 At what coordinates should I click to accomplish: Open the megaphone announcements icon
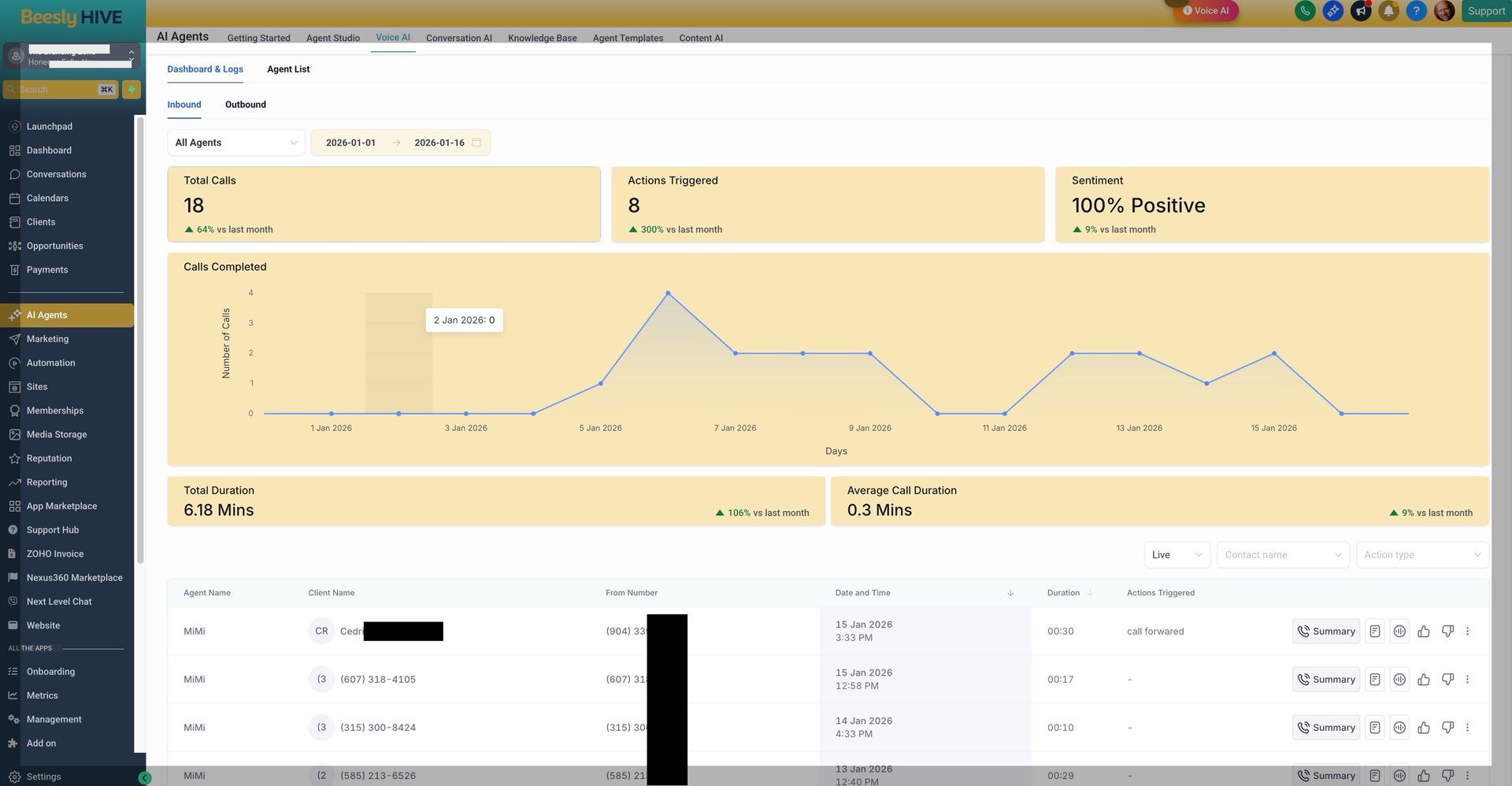(x=1361, y=11)
